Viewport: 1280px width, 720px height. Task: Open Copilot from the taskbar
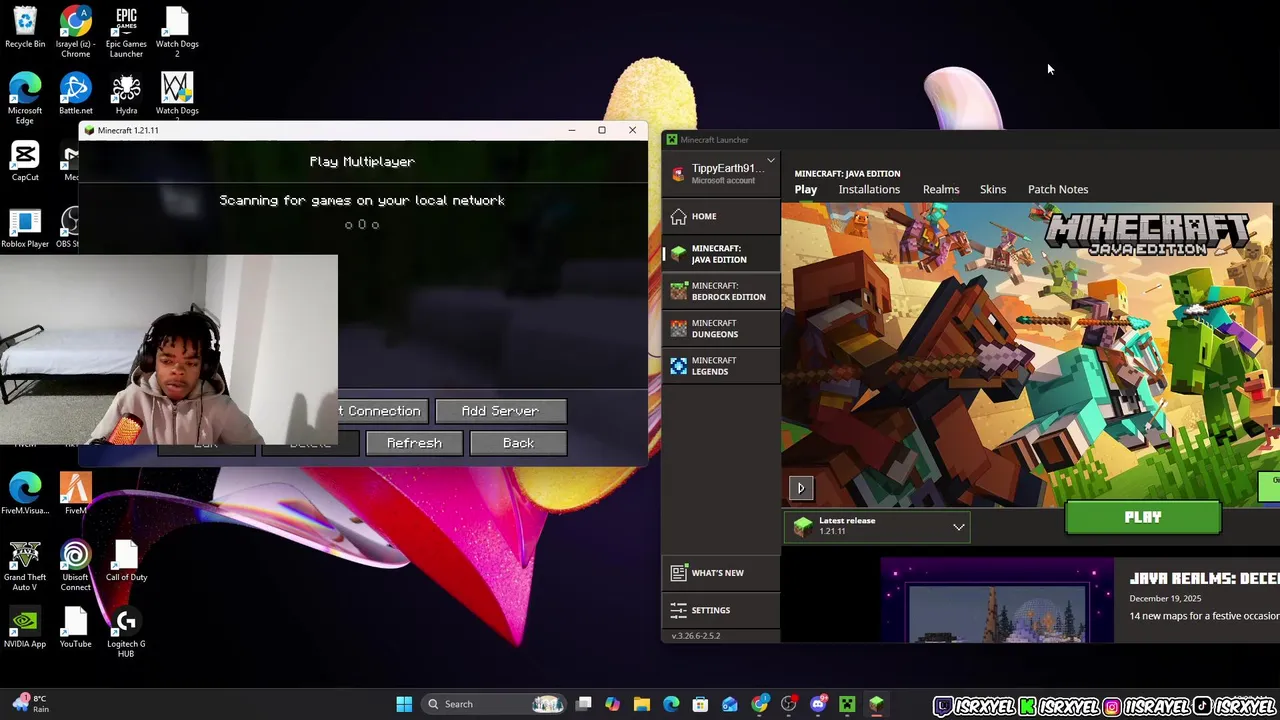coord(613,704)
